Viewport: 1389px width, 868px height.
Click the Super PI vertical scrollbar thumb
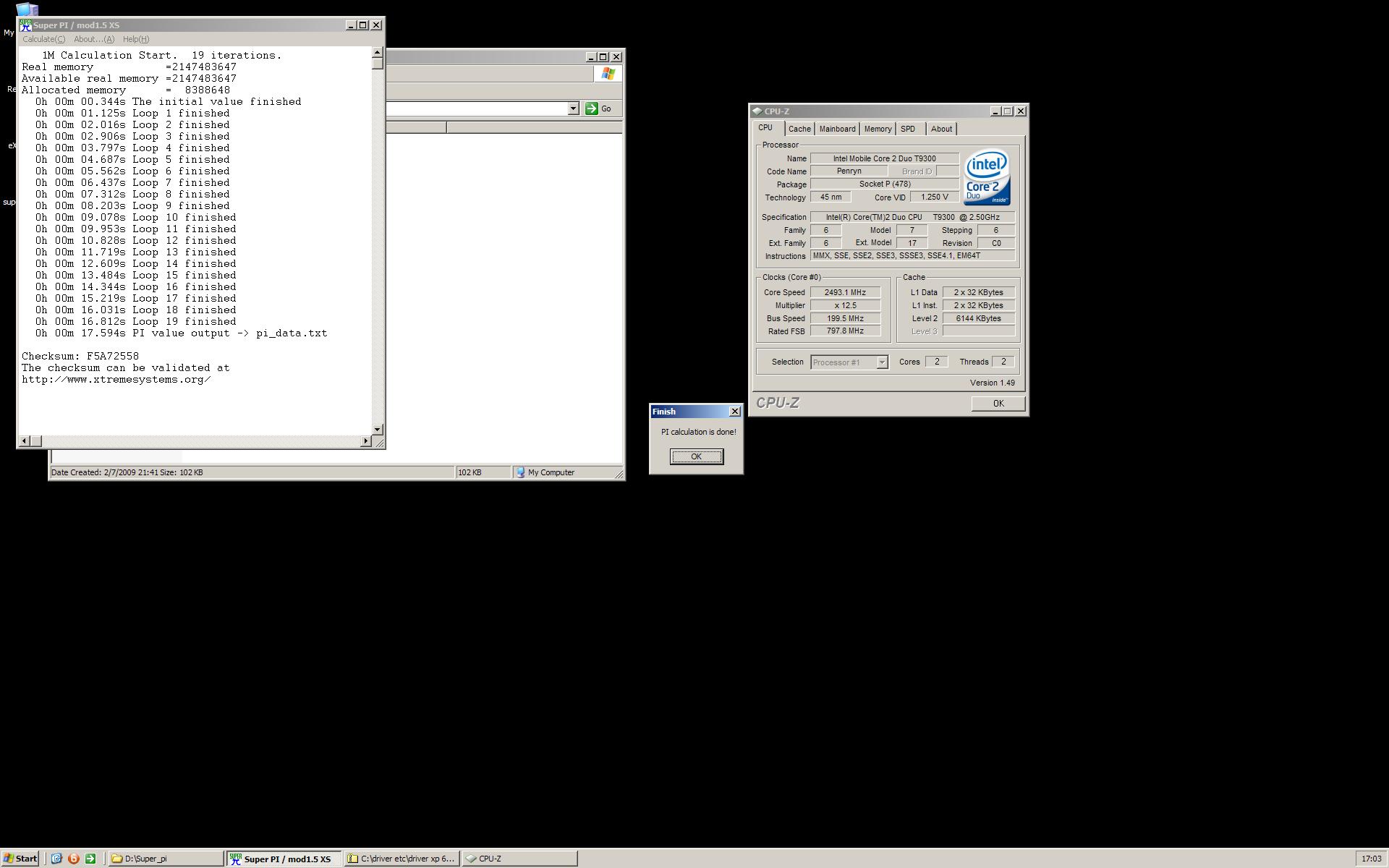click(377, 64)
